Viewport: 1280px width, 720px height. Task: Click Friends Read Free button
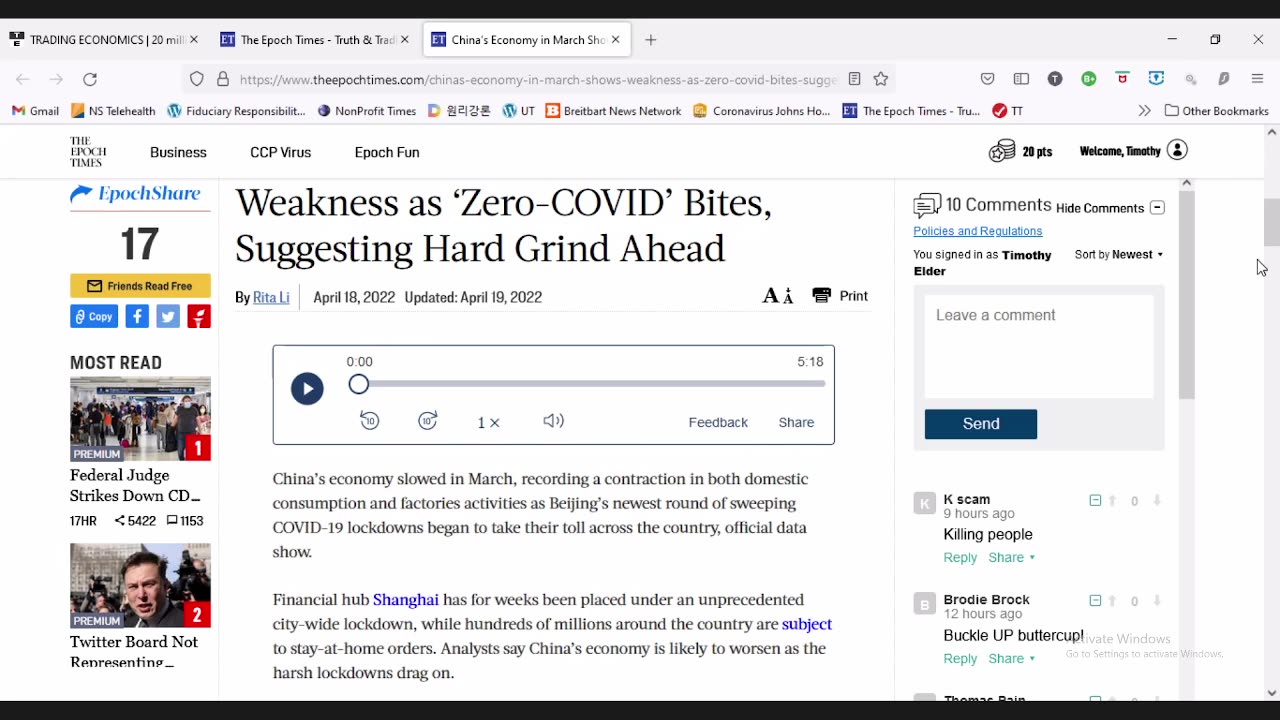click(x=140, y=286)
